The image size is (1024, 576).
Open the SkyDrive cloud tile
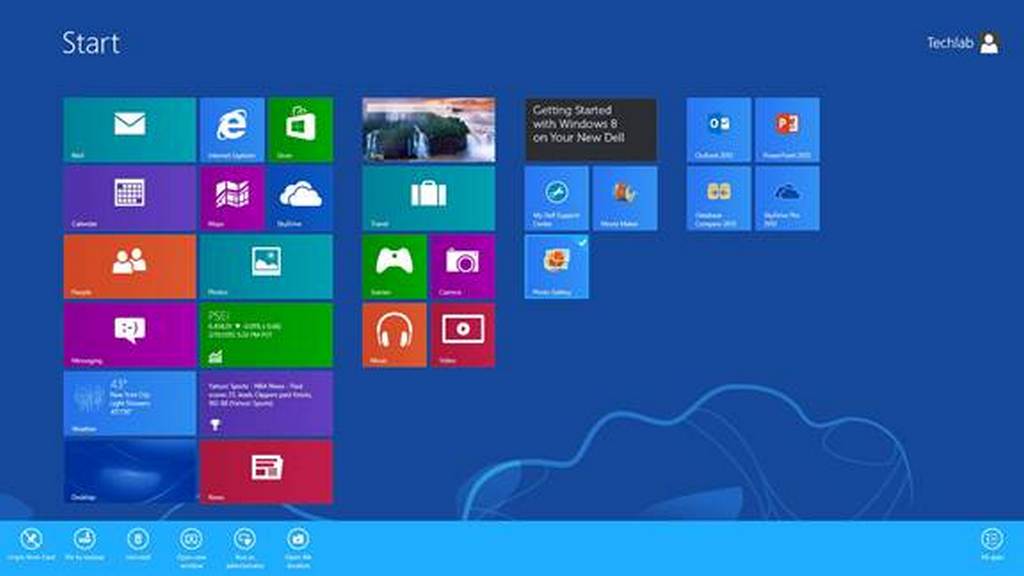click(x=300, y=198)
